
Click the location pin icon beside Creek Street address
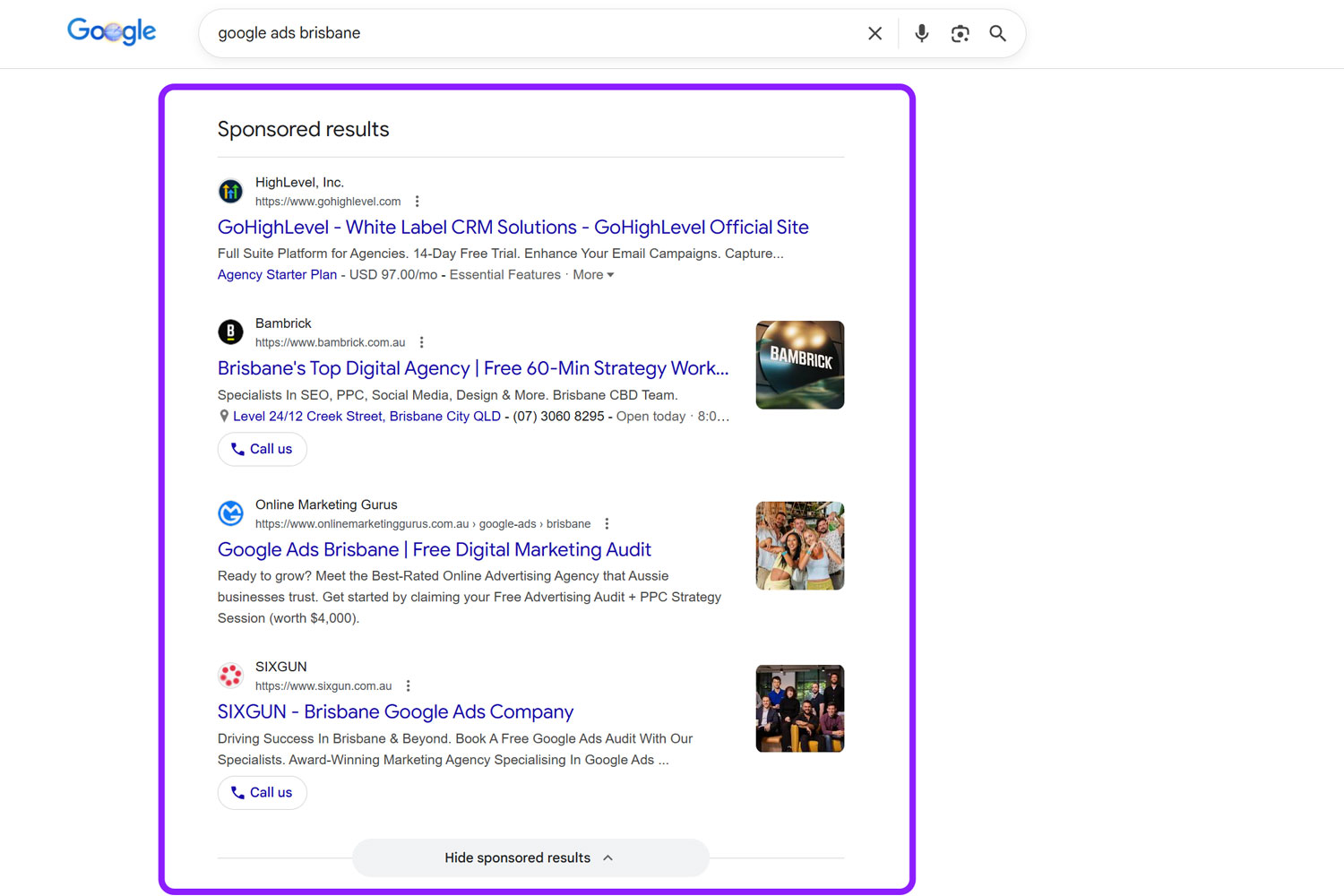224,416
